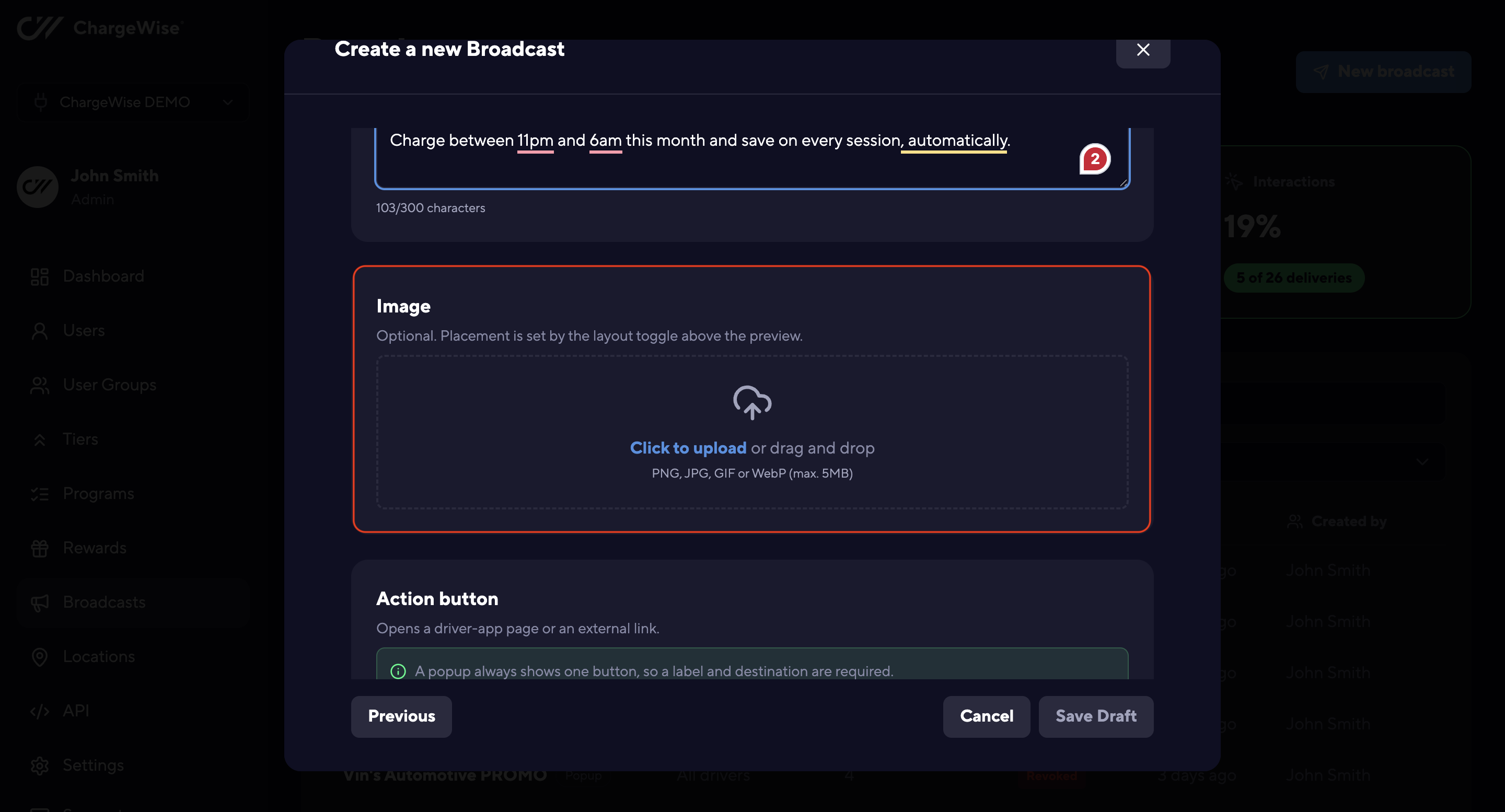Expand the ChargeWise DEMO organization dropdown
The image size is (1505, 812).
133,102
